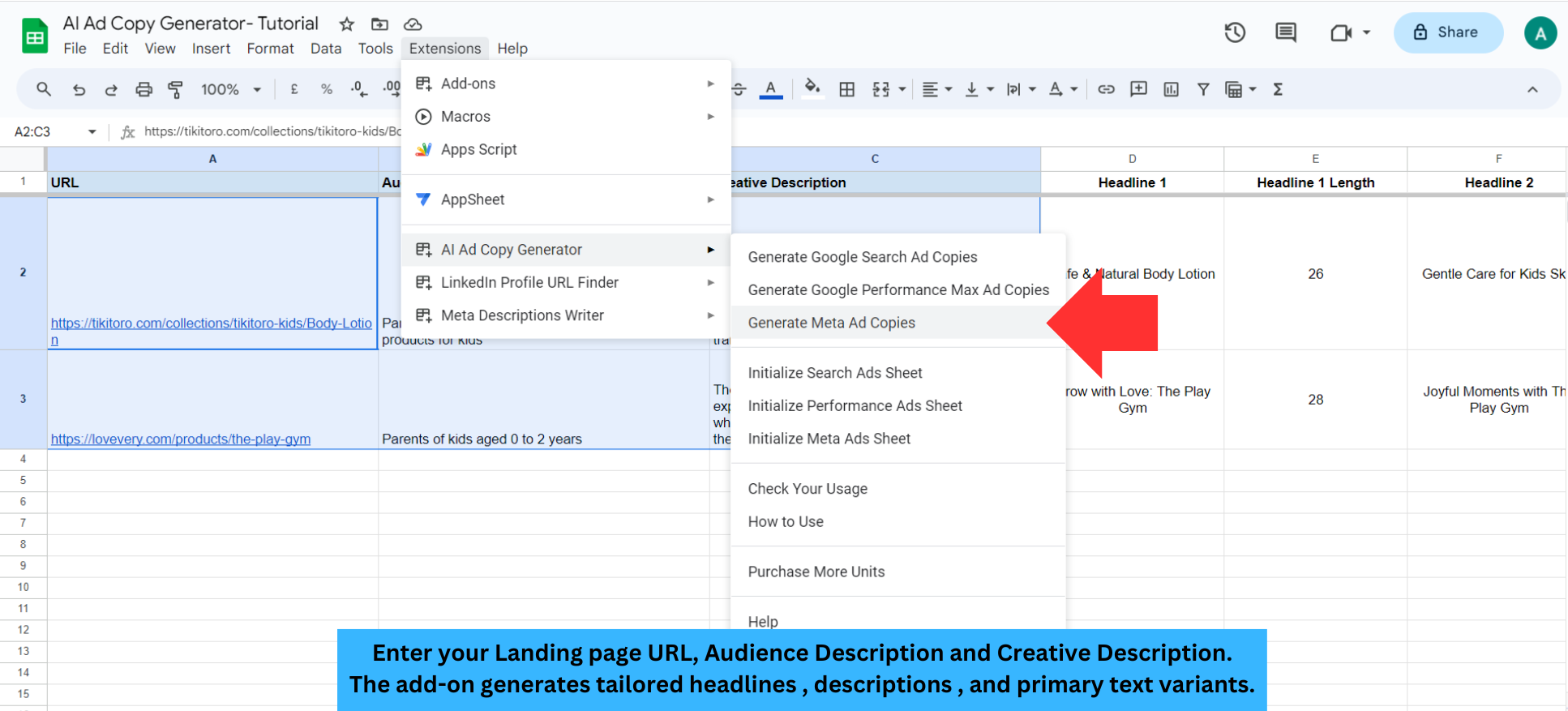Image resolution: width=1568 pixels, height=711 pixels.
Task: Open the comments panel icon
Action: click(x=1285, y=32)
